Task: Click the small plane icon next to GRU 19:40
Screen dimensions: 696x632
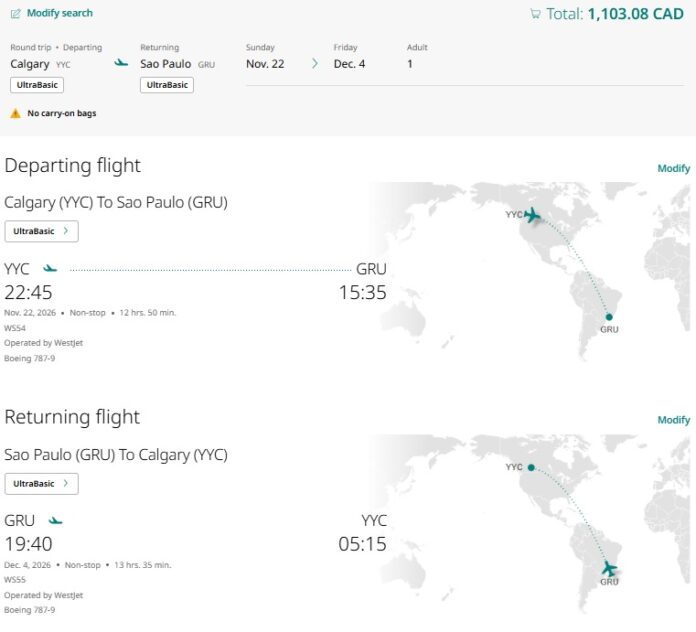Action: click(x=55, y=520)
